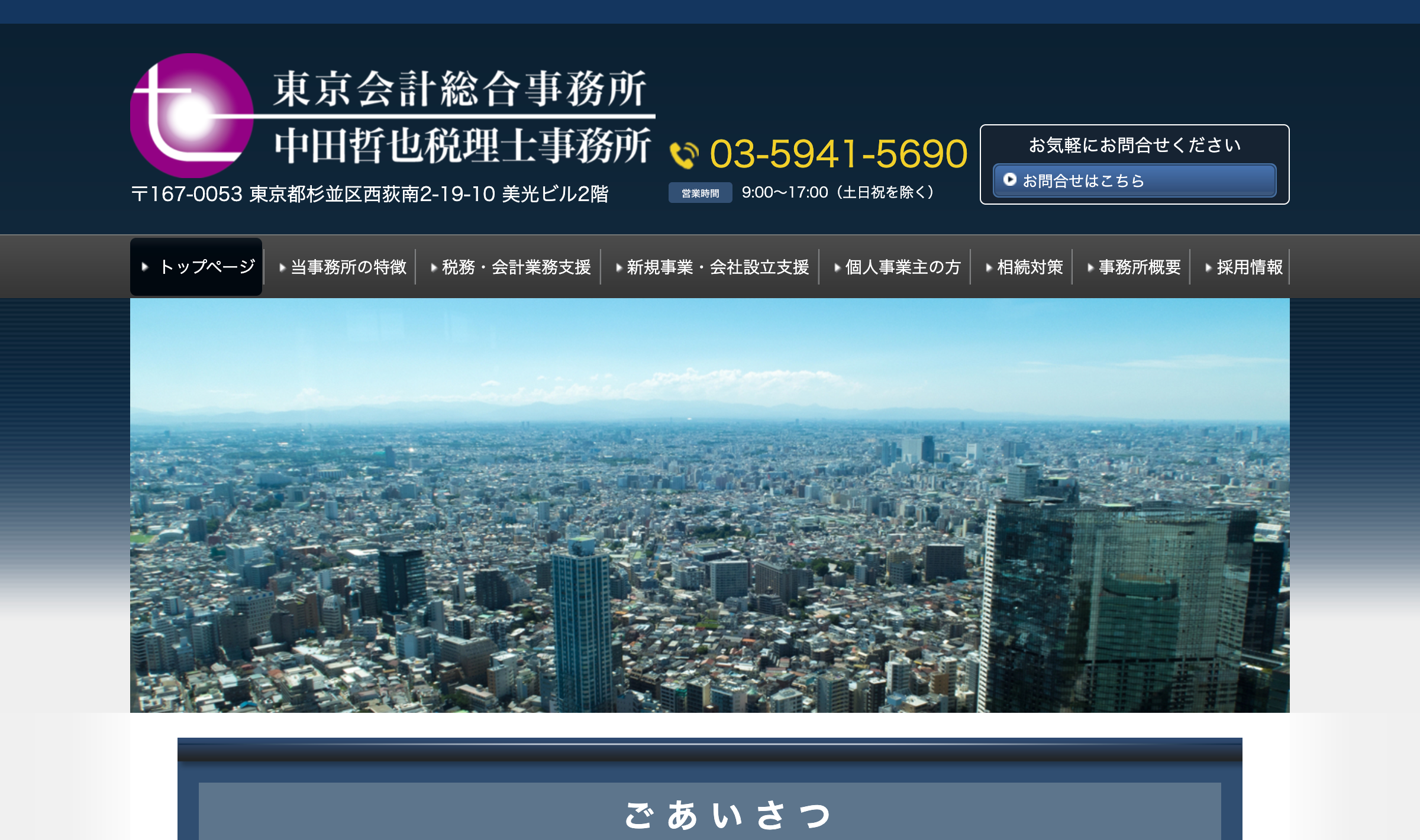Click arrow icon before トップページ

[145, 267]
